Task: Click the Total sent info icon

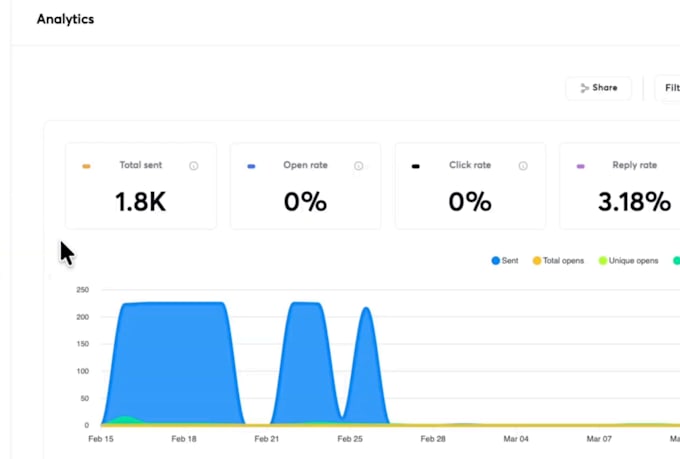Action: click(193, 166)
